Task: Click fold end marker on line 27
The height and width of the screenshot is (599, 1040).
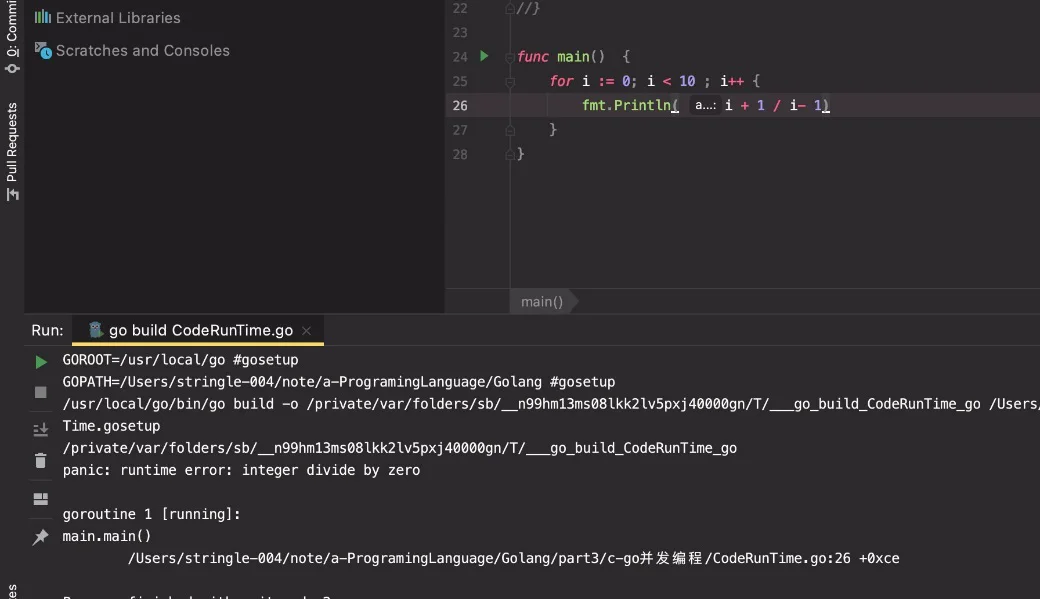Action: [510, 131]
